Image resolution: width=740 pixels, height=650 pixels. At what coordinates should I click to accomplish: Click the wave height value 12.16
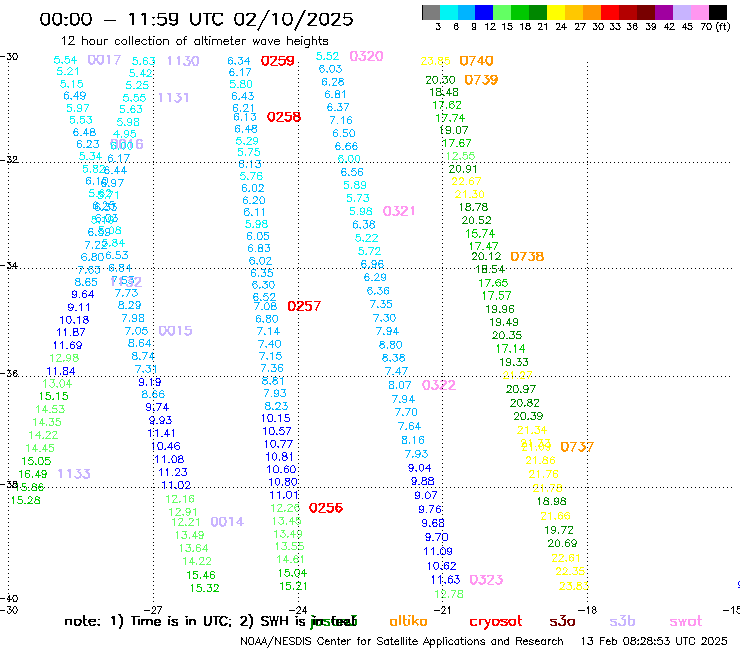tap(180, 499)
